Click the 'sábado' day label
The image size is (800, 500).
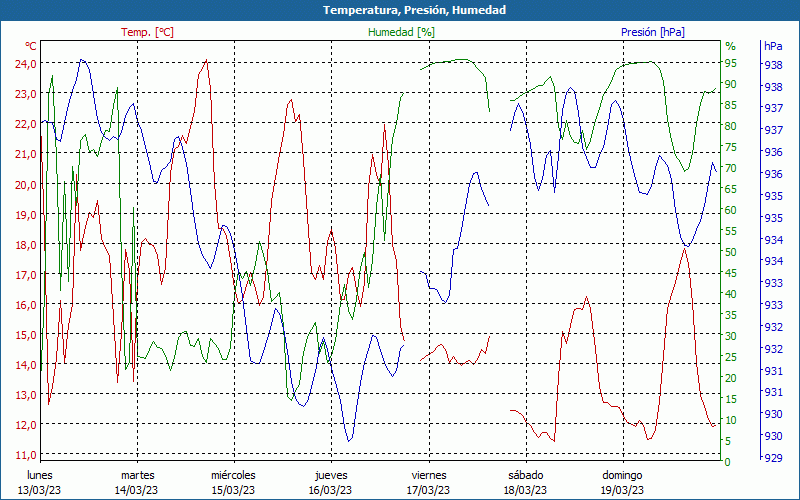[526, 475]
